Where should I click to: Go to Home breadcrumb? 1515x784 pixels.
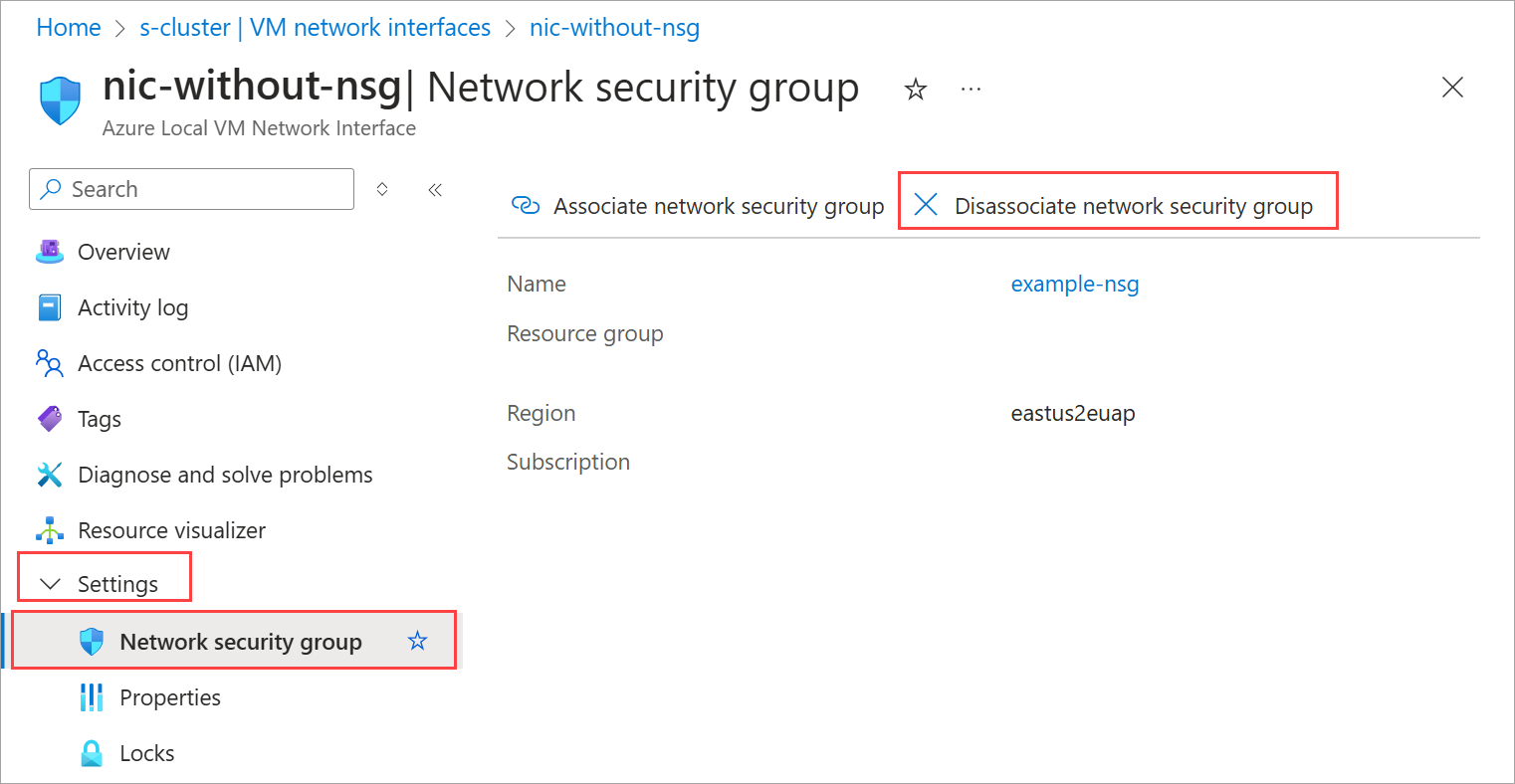click(x=69, y=28)
